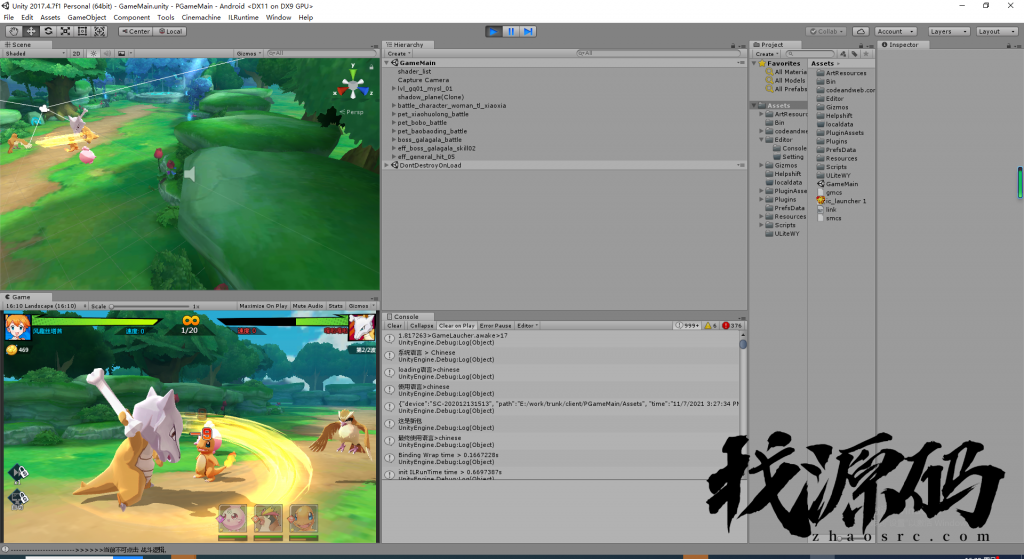Image resolution: width=1024 pixels, height=559 pixels.
Task: Click the Step frame button
Action: (528, 31)
